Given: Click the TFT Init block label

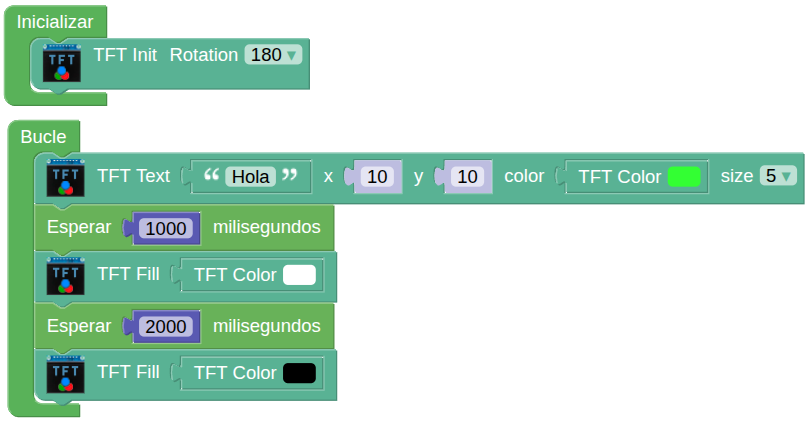Looking at the screenshot, I should pos(125,55).
